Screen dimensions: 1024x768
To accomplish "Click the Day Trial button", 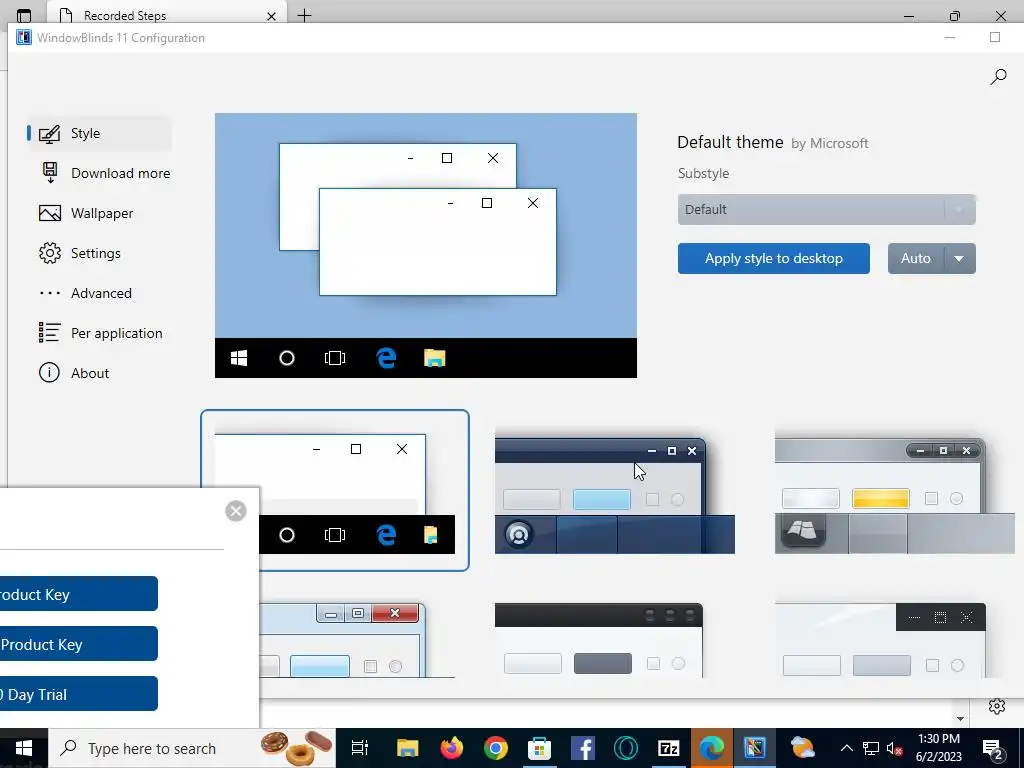I will 78,694.
